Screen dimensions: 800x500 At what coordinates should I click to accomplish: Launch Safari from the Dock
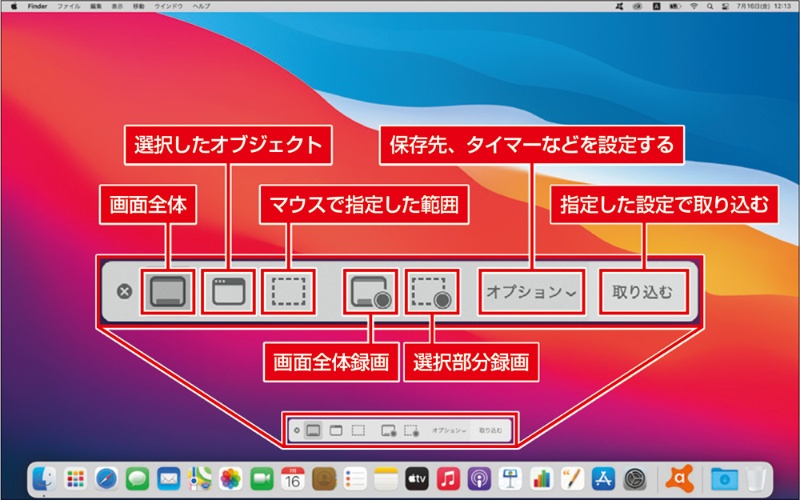(107, 479)
